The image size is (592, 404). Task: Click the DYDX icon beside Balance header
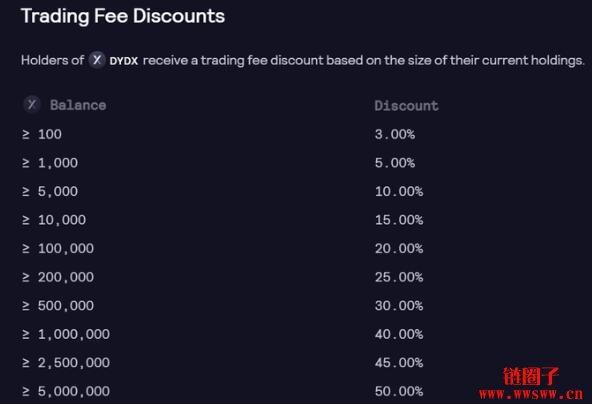[32, 105]
